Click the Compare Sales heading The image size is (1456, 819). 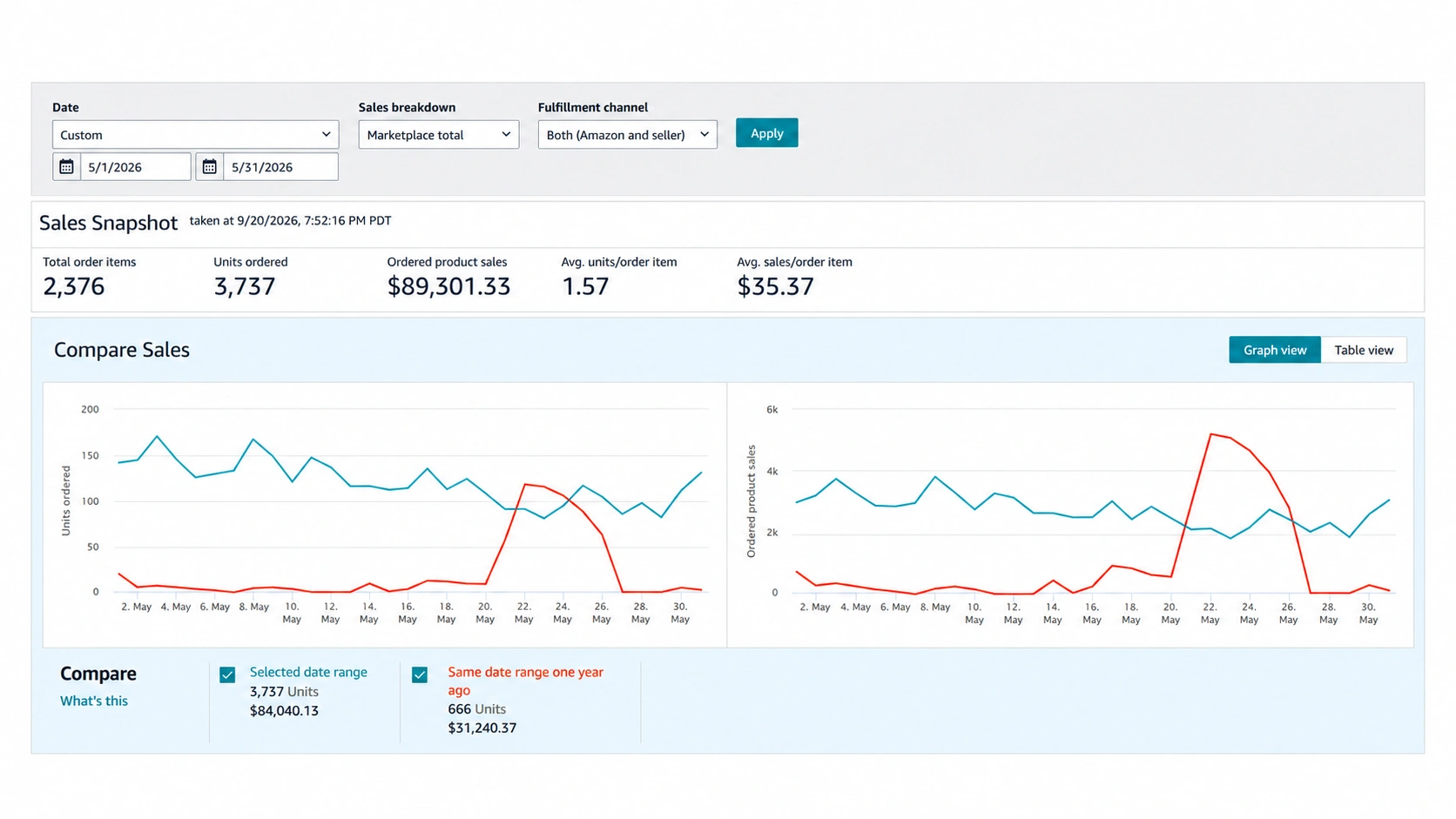tap(122, 350)
